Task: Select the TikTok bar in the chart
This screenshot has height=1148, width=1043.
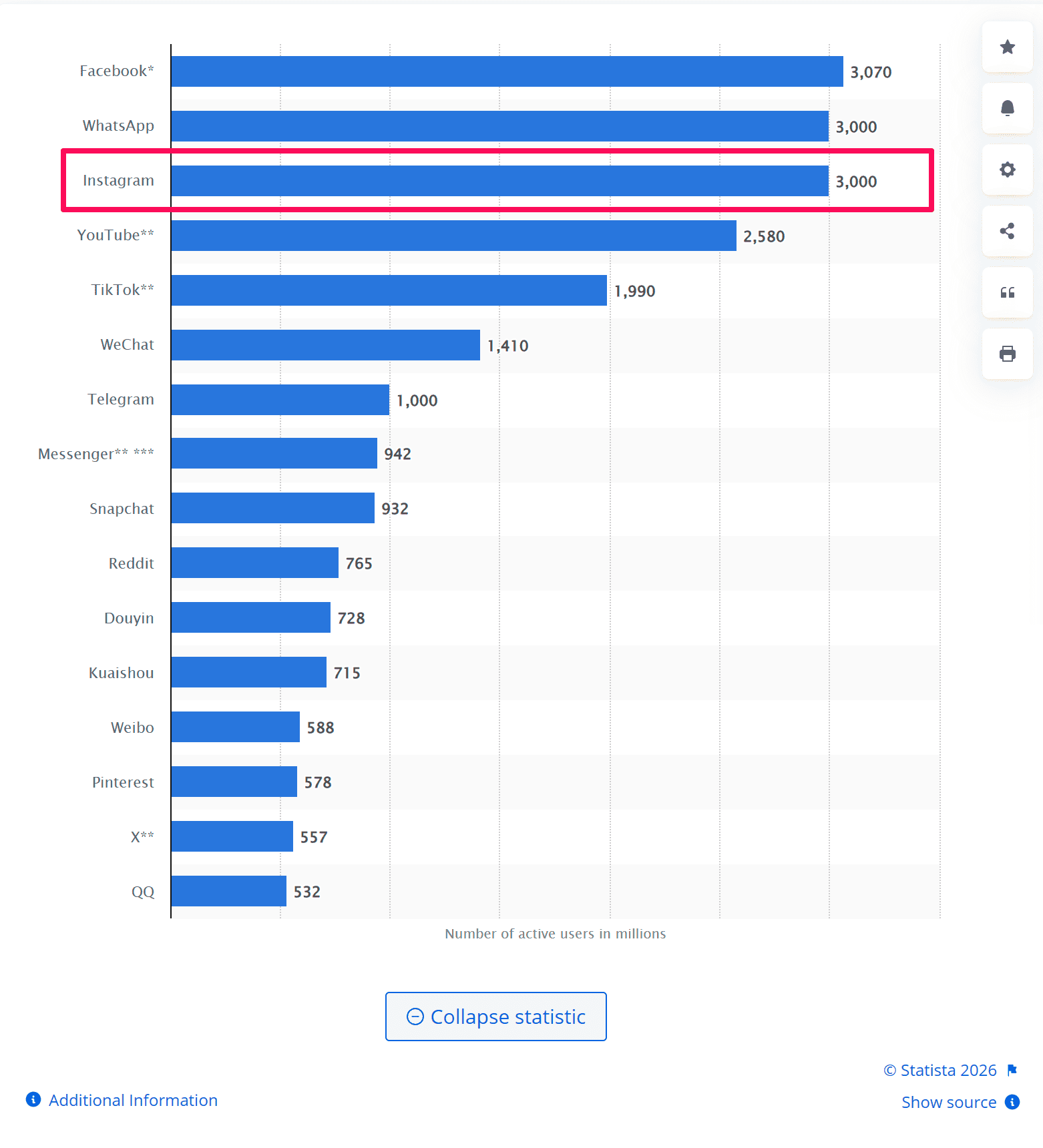Action: (x=387, y=290)
